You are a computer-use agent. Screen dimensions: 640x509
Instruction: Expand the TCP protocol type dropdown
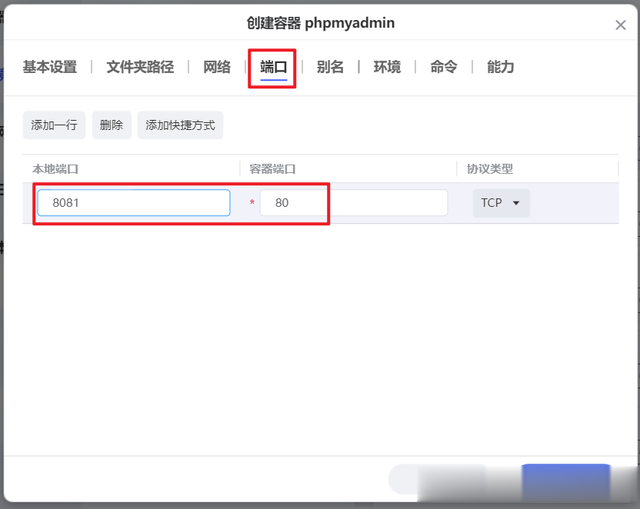click(x=501, y=203)
